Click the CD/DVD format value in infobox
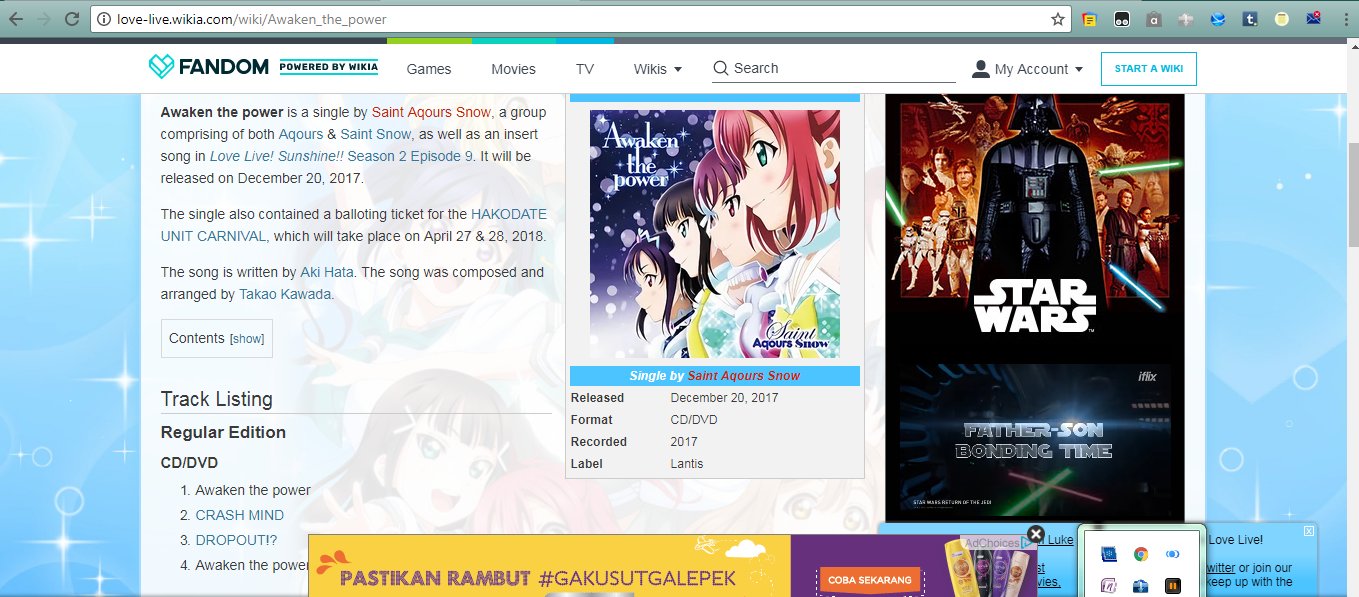The height and width of the screenshot is (597, 1359). click(x=694, y=420)
